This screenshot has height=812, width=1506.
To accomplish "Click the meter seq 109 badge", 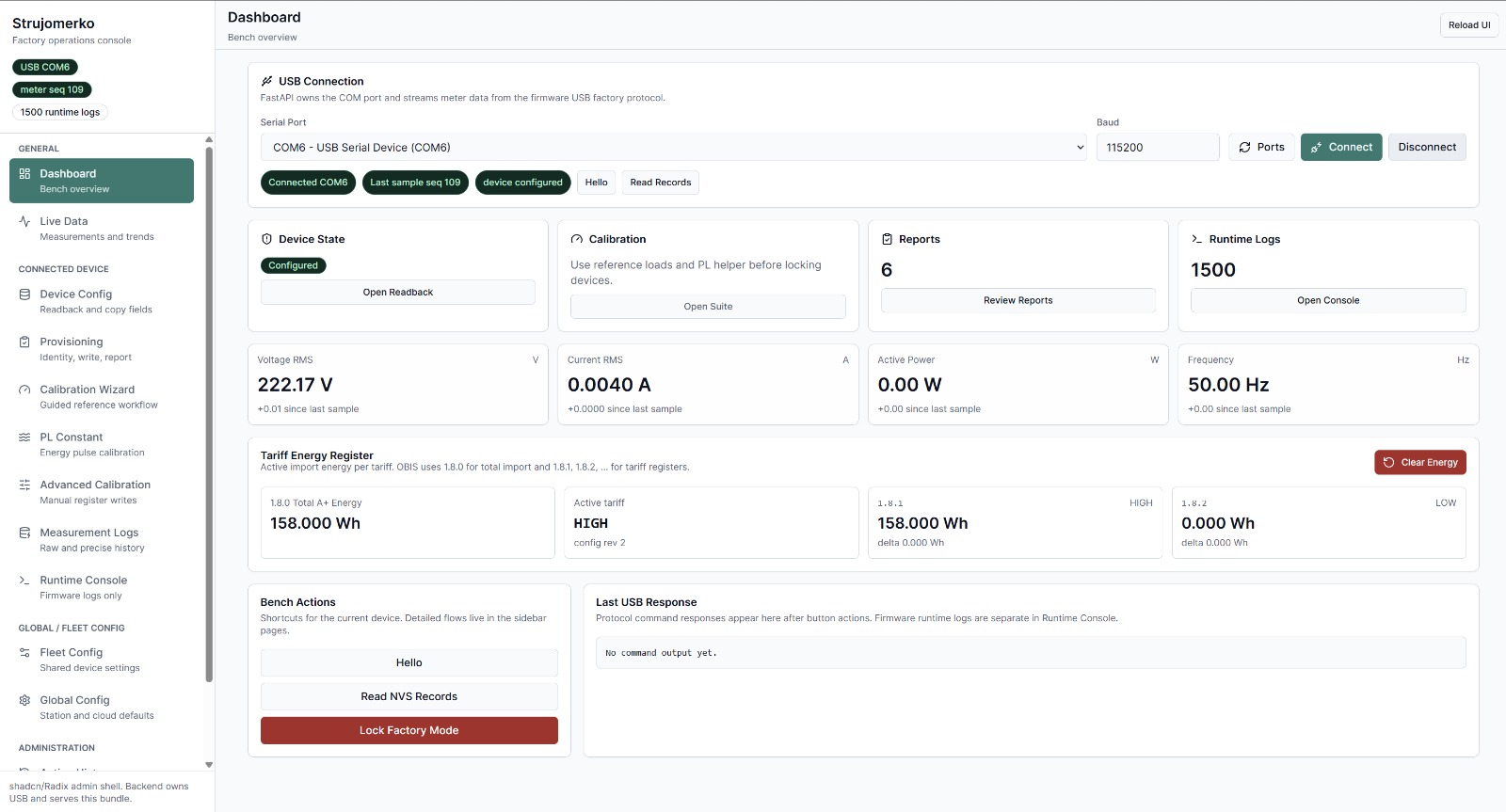I will (x=52, y=89).
